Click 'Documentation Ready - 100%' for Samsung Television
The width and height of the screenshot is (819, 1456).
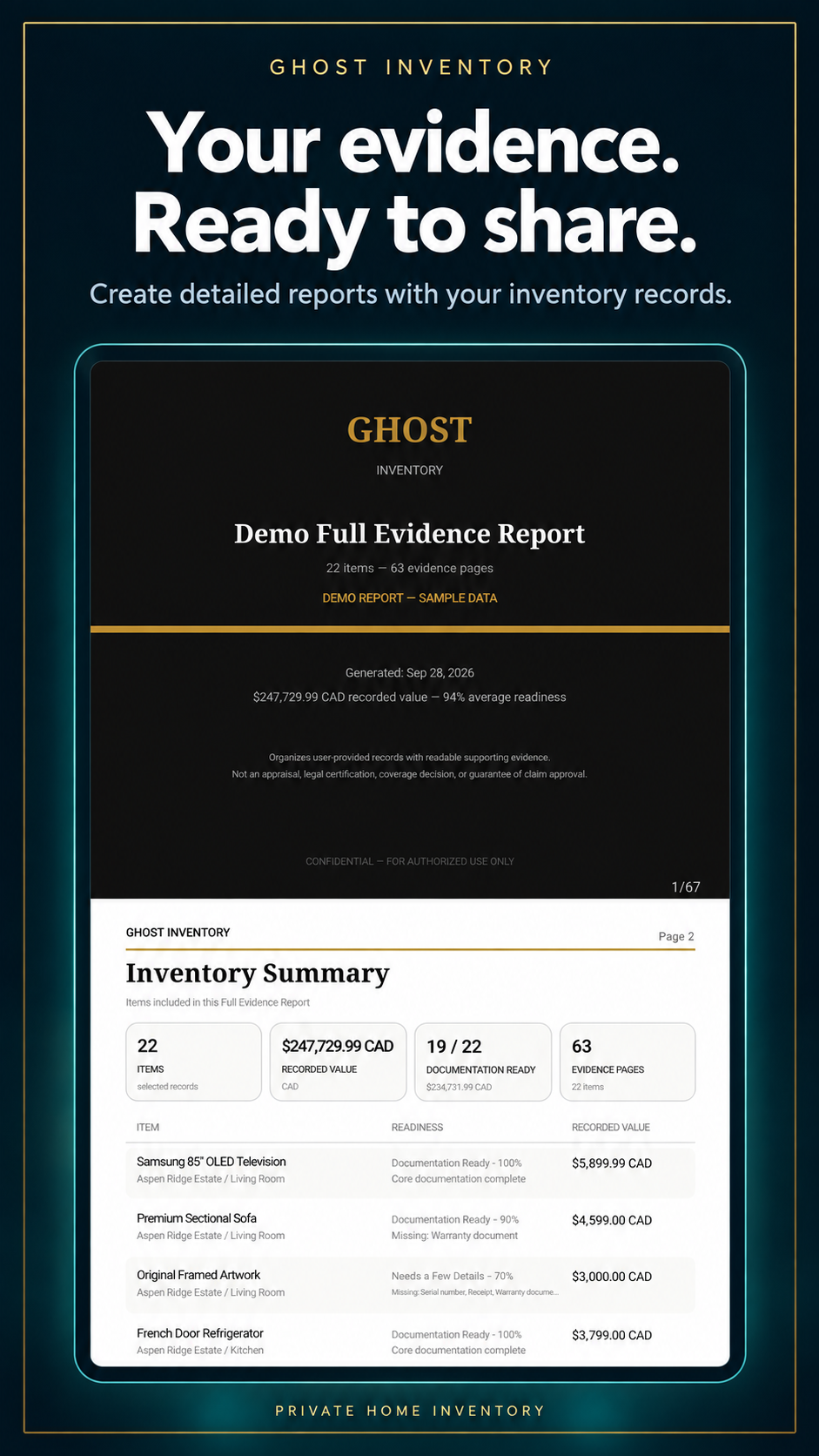457,1163
